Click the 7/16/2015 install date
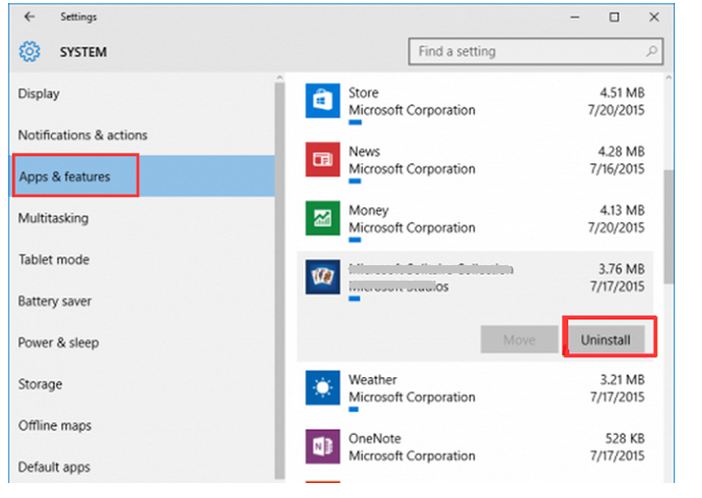 click(x=617, y=169)
